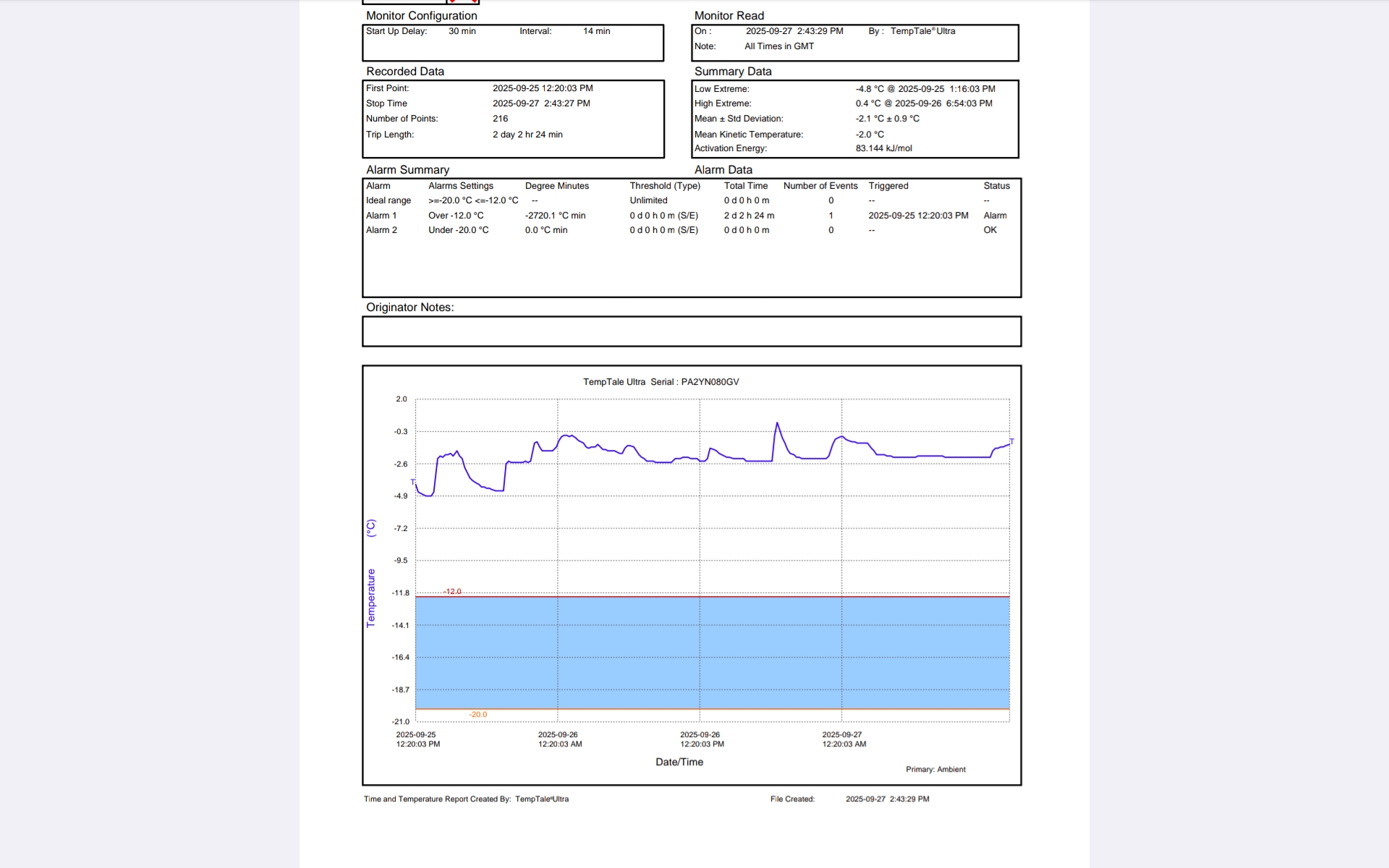
Task: Click the 14 min interval value
Action: [x=596, y=31]
